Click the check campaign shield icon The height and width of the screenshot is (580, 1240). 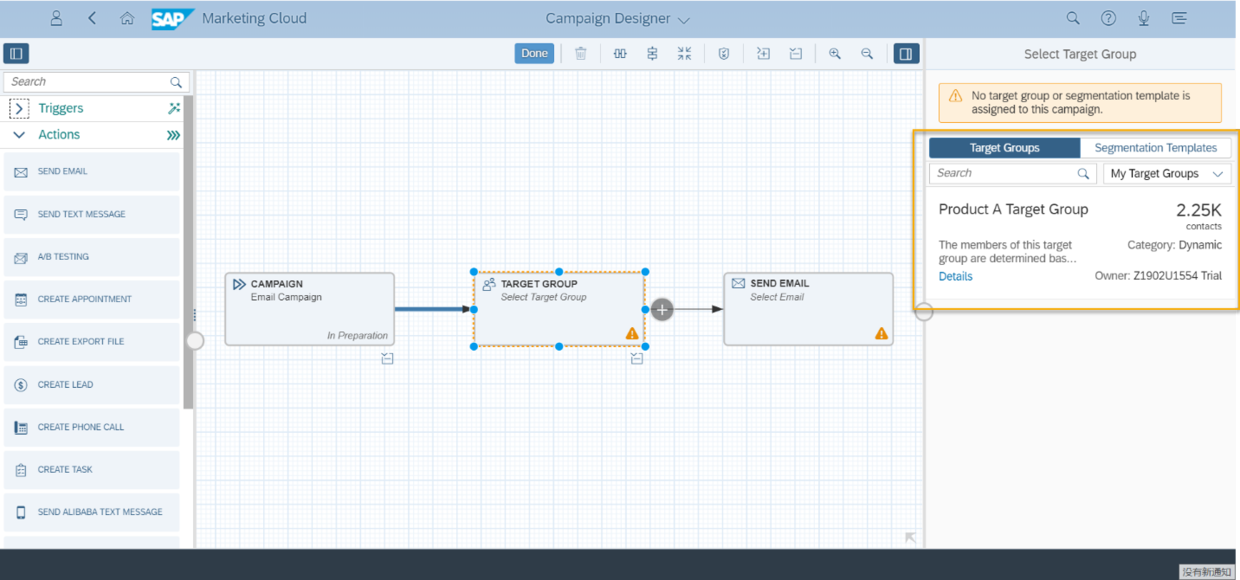pos(724,53)
